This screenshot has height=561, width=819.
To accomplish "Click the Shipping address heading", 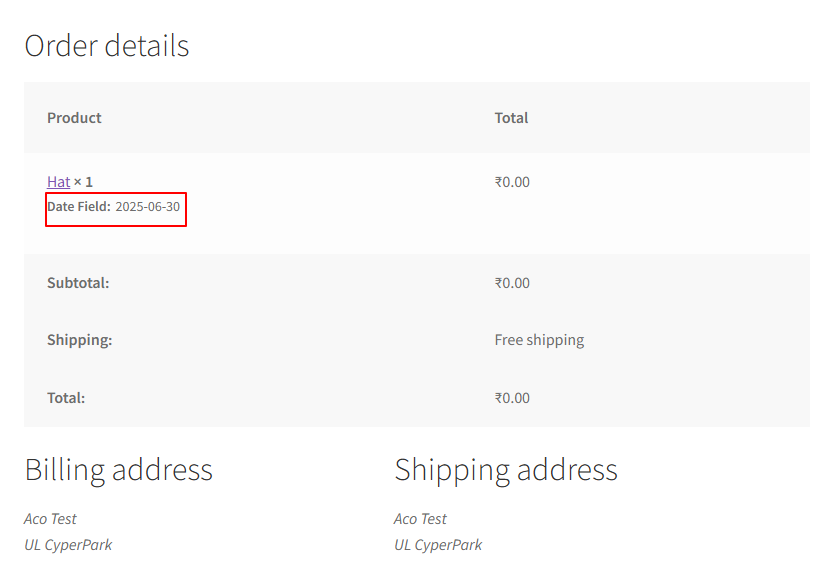I will [x=506, y=470].
